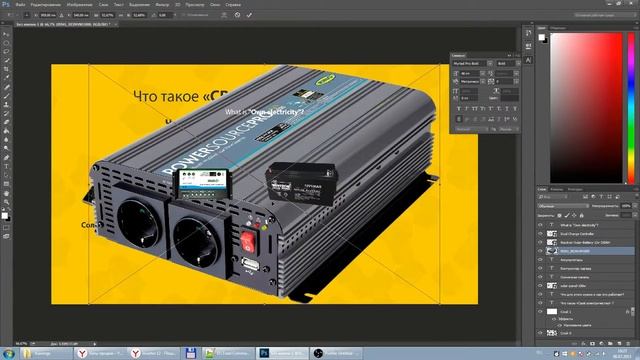This screenshot has height=360, width=640.
Task: Filter layers by pixel layers icon
Action: 585,197
